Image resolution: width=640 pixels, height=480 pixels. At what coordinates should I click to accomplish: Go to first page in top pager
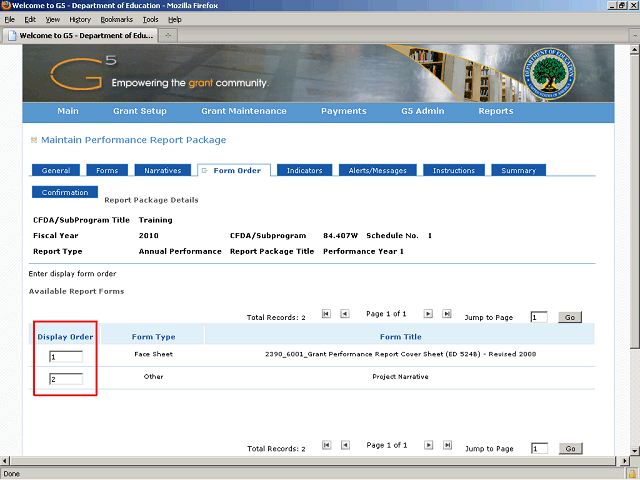[326, 313]
